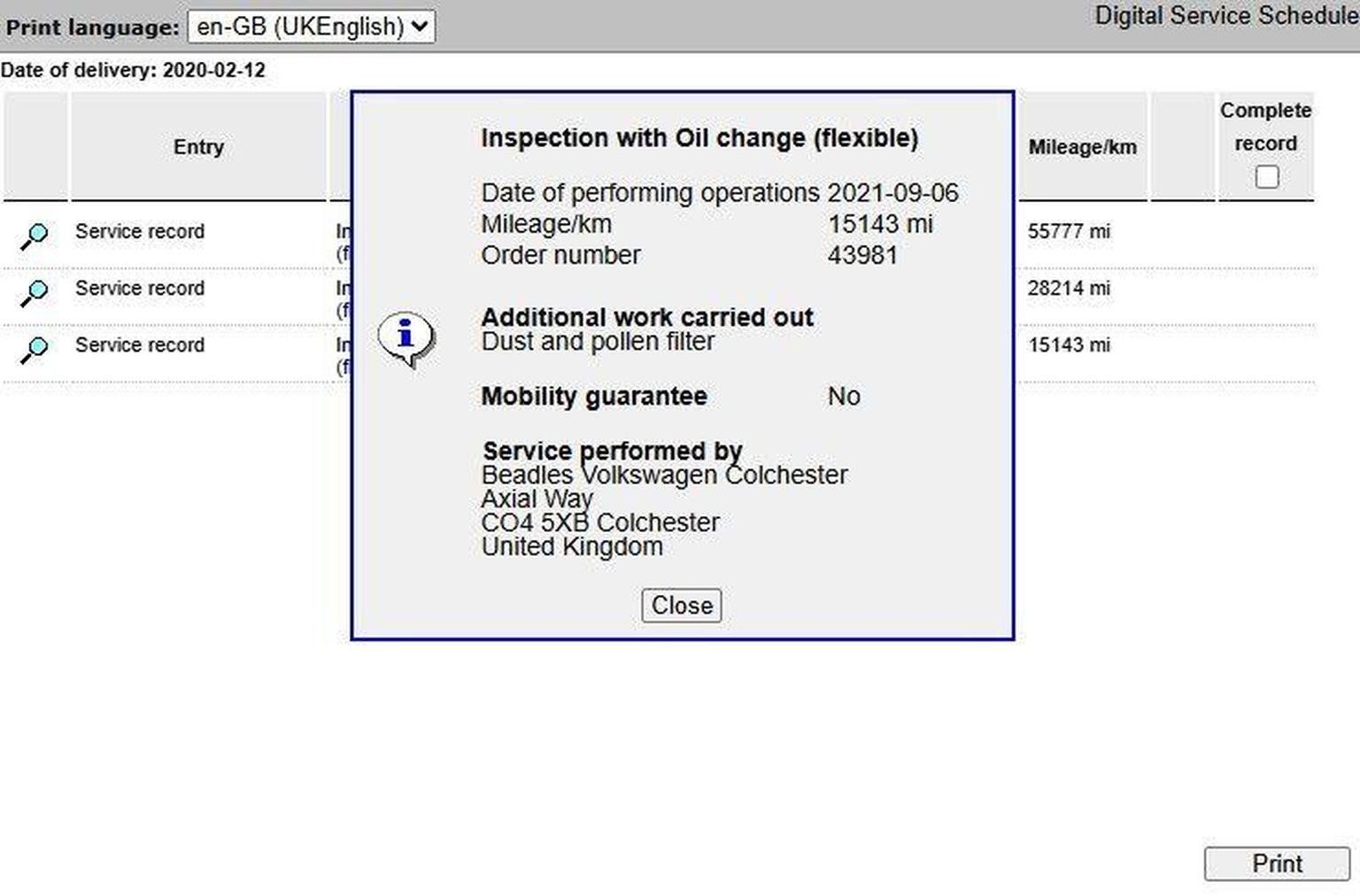This screenshot has width=1360, height=896.
Task: Click Service record text in second row
Action: [x=140, y=288]
